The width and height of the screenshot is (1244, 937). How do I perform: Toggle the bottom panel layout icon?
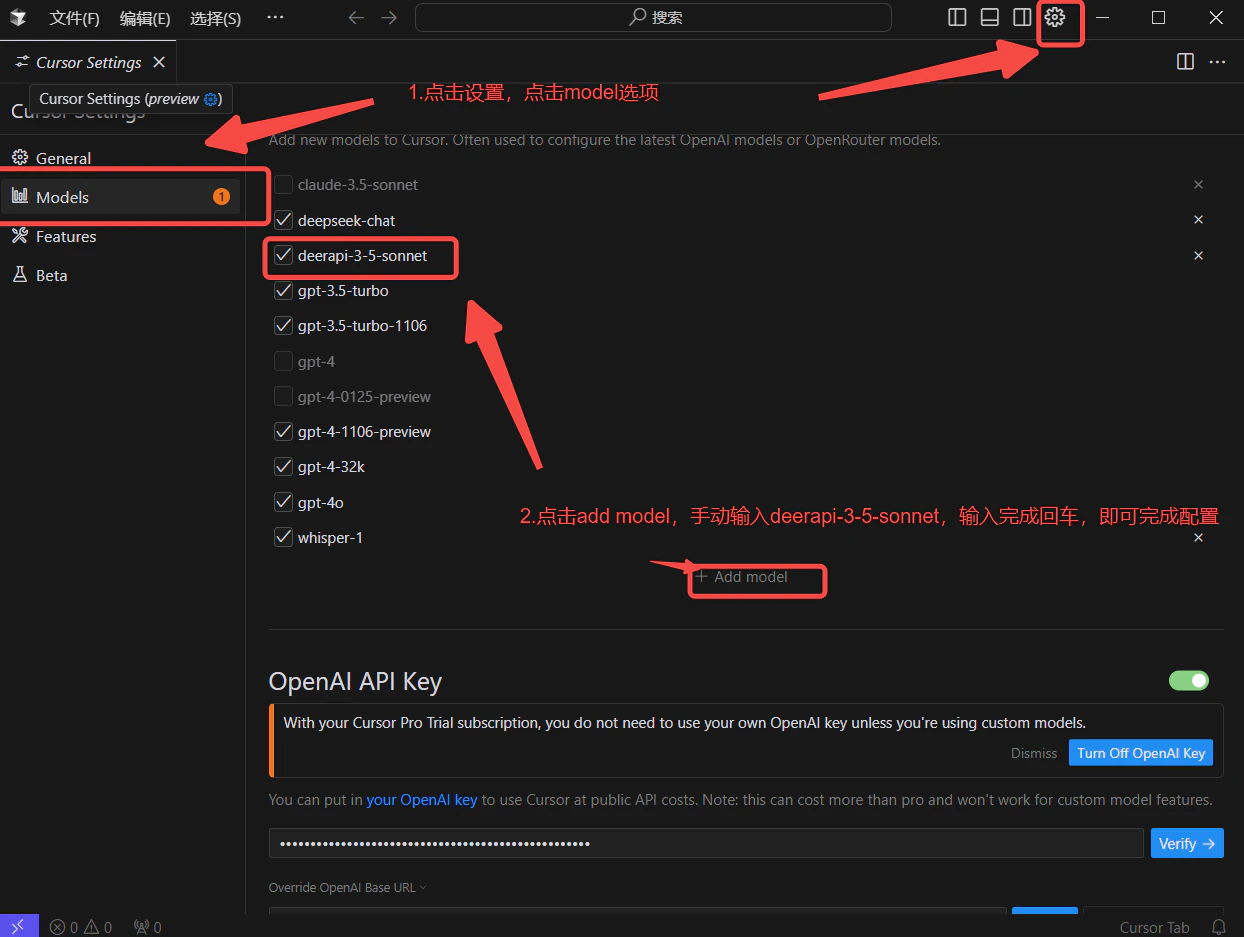[990, 17]
